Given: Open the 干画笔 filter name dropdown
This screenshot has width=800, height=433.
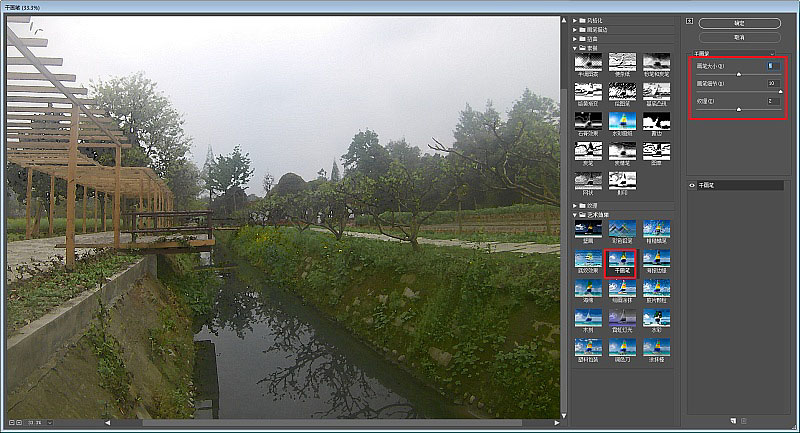Looking at the screenshot, I should [x=733, y=54].
